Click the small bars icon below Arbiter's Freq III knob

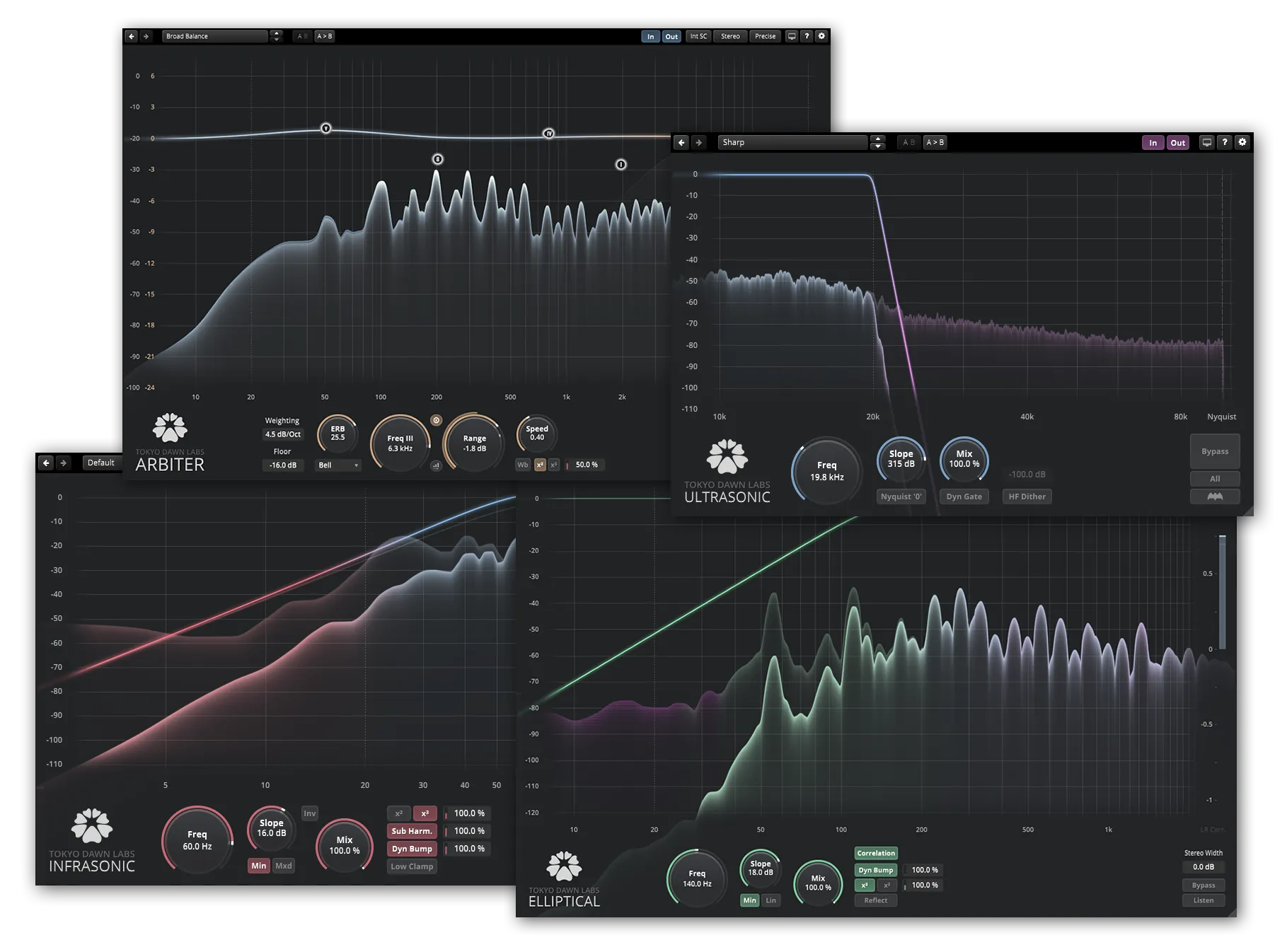(436, 465)
